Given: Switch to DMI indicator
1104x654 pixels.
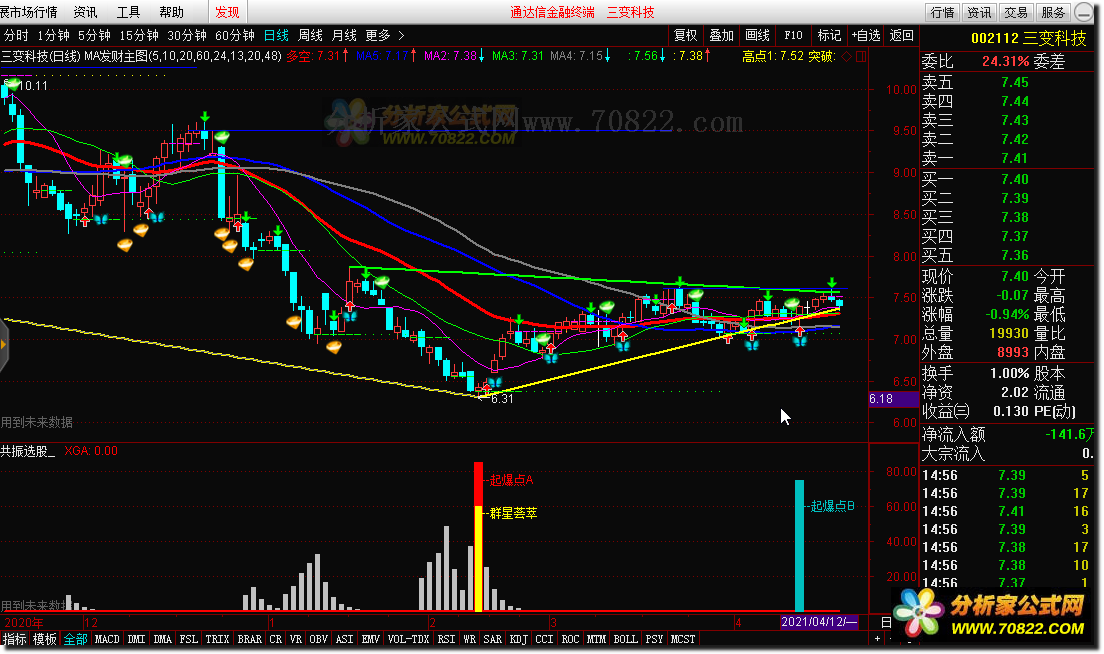Looking at the screenshot, I should tap(137, 639).
